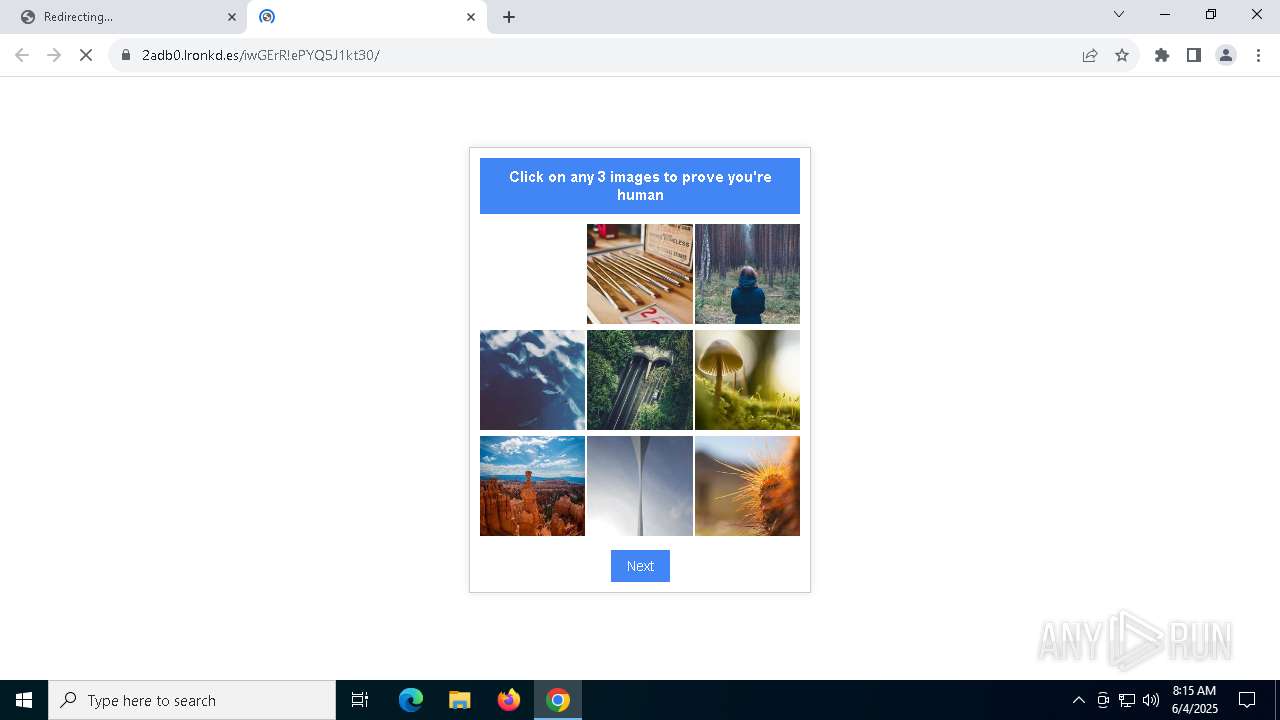Open the Windows Start menu
The image size is (1280, 720).
tap(24, 700)
